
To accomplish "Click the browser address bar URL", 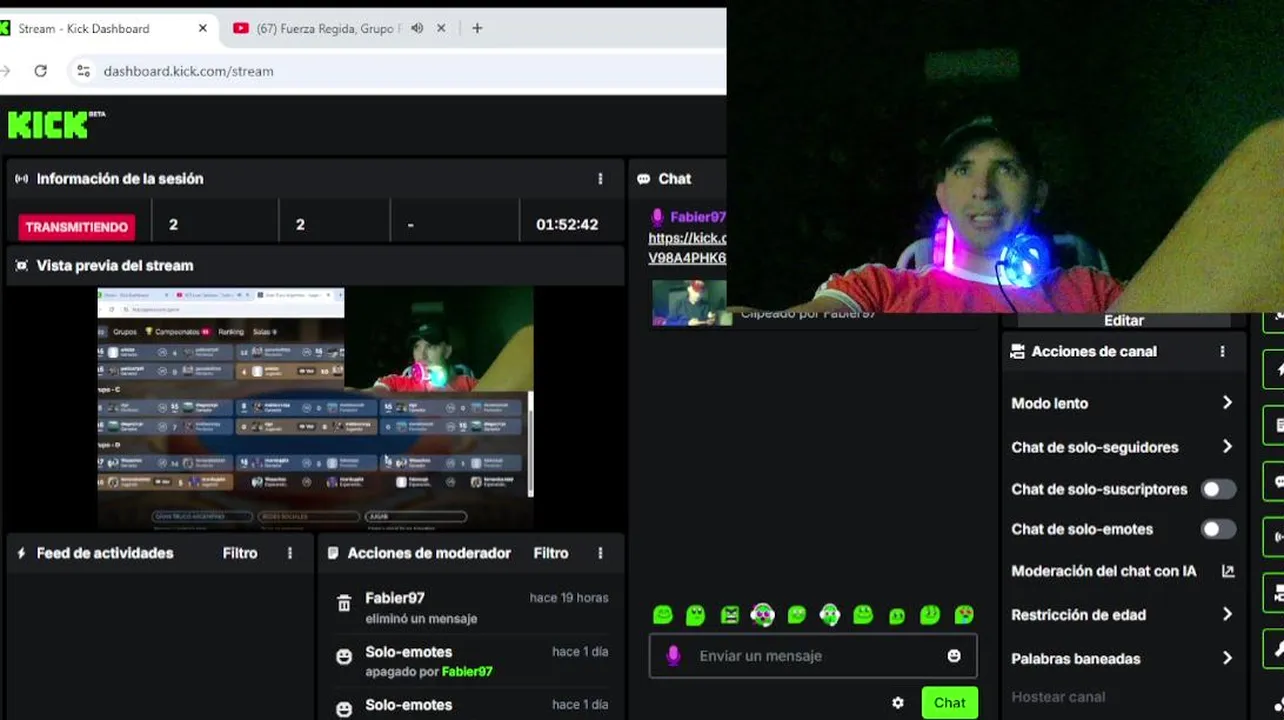I will 188,71.
